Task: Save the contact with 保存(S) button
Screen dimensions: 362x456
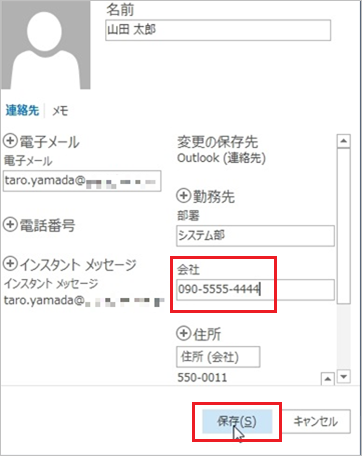Action: coord(237,421)
